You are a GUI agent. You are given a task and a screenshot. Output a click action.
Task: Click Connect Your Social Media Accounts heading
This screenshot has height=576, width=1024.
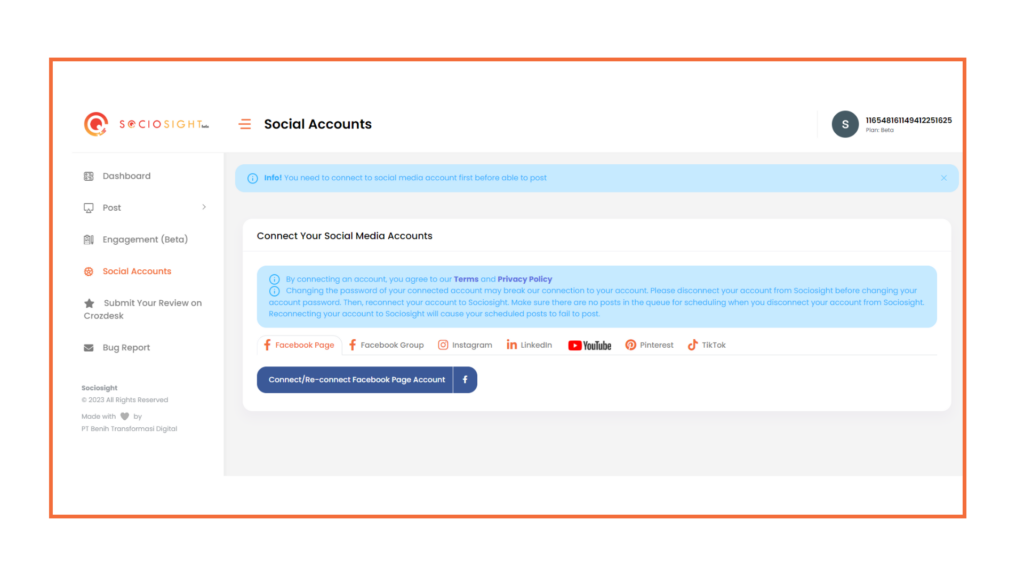pos(344,236)
